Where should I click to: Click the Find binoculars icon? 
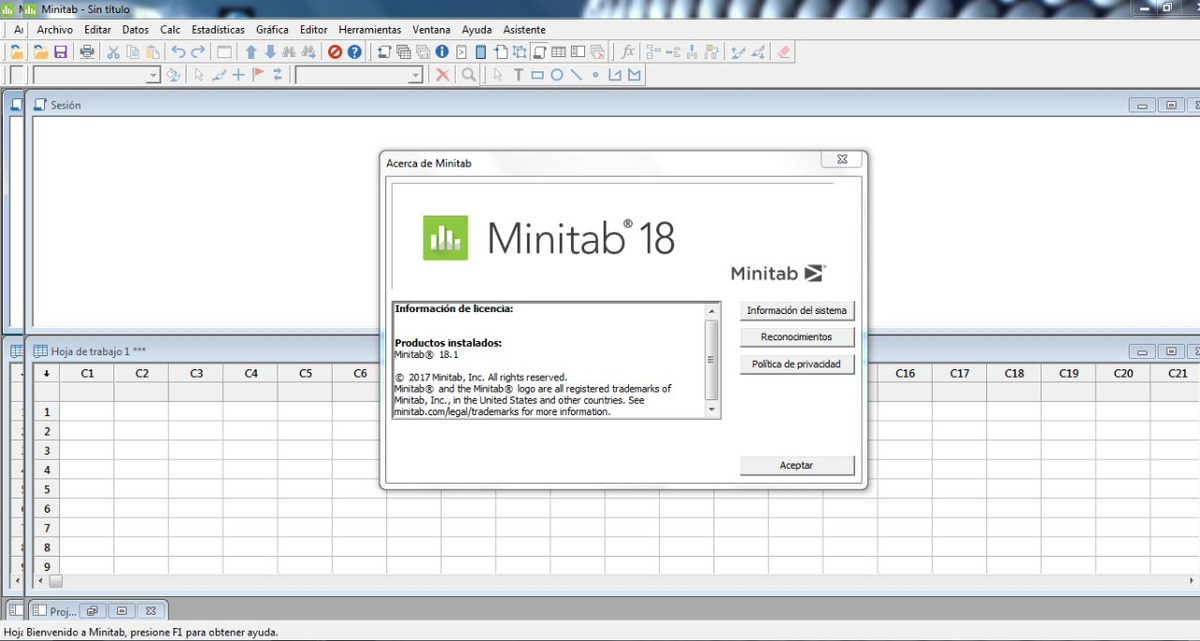pyautogui.click(x=289, y=52)
